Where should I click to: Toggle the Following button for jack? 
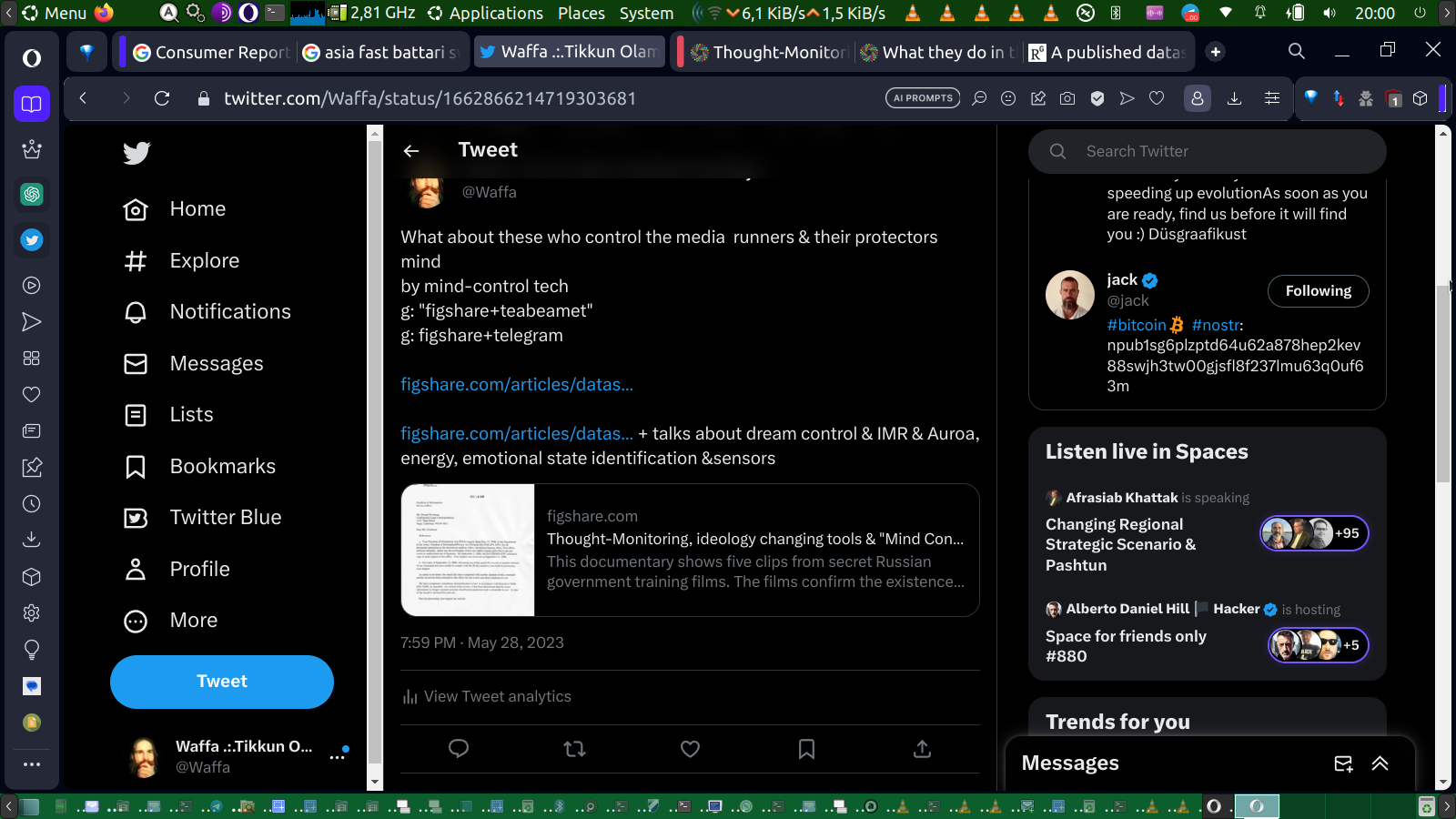(x=1319, y=291)
